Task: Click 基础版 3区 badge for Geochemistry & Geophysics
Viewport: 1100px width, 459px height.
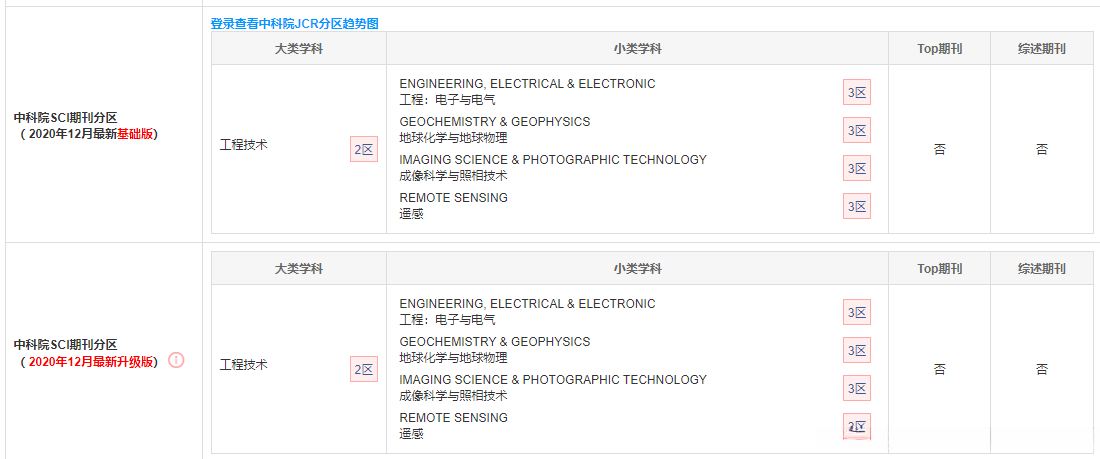Action: 857,131
